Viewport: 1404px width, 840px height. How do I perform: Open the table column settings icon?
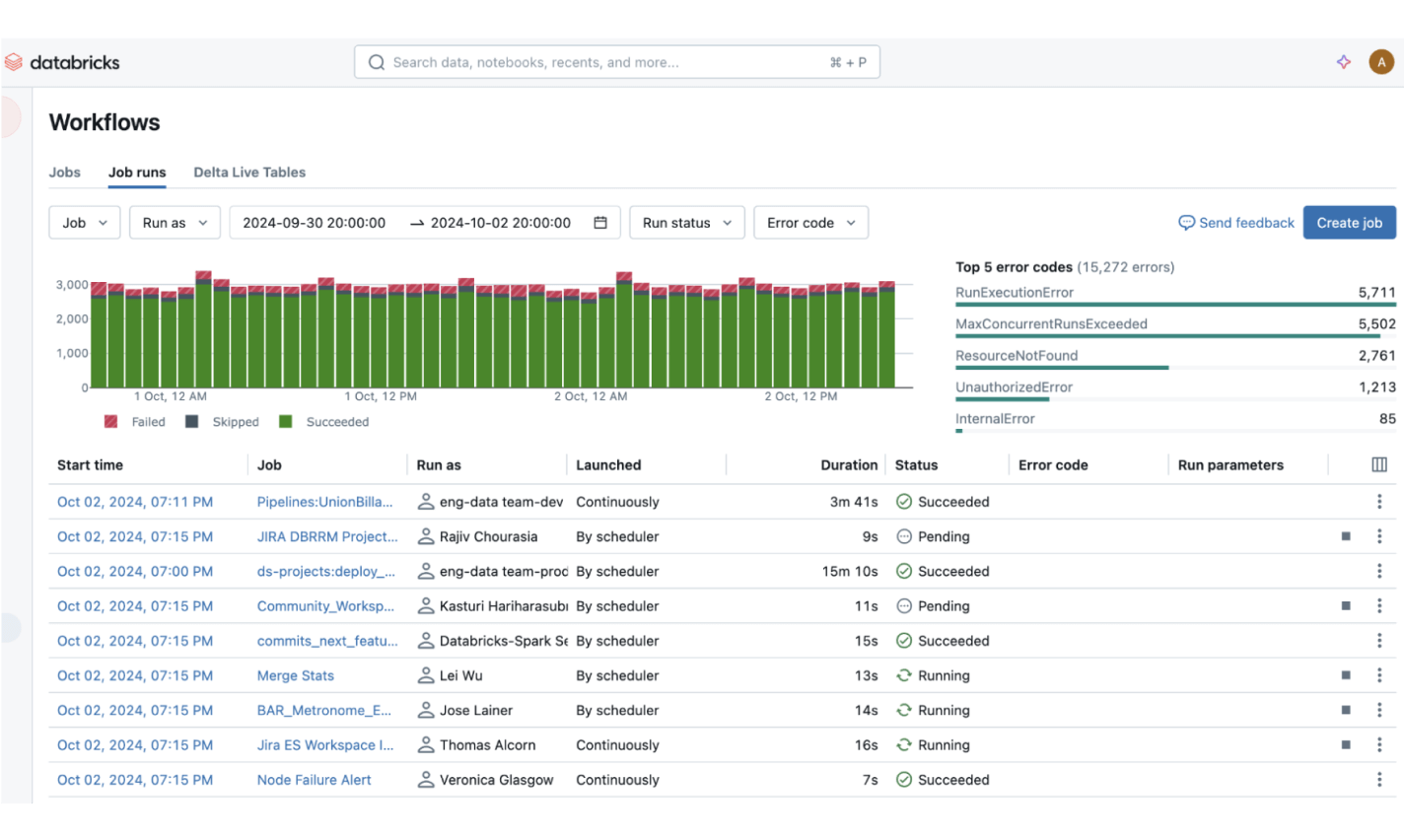pos(1378,465)
